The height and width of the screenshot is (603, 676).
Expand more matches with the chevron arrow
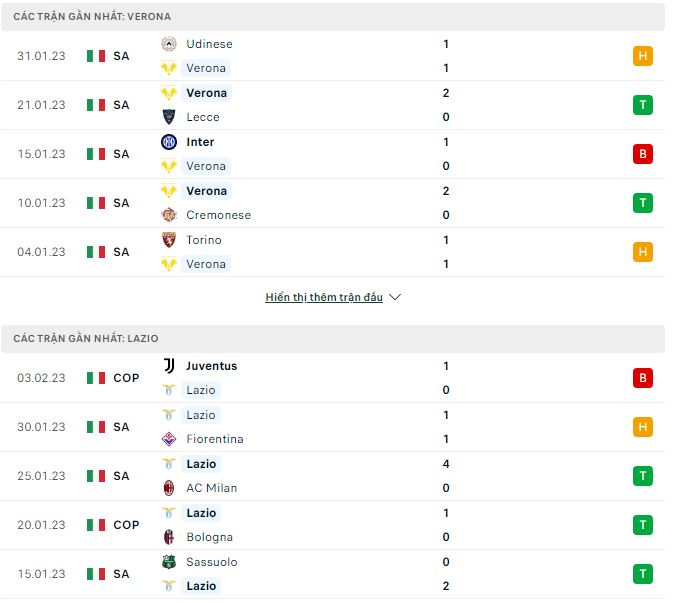point(395,297)
